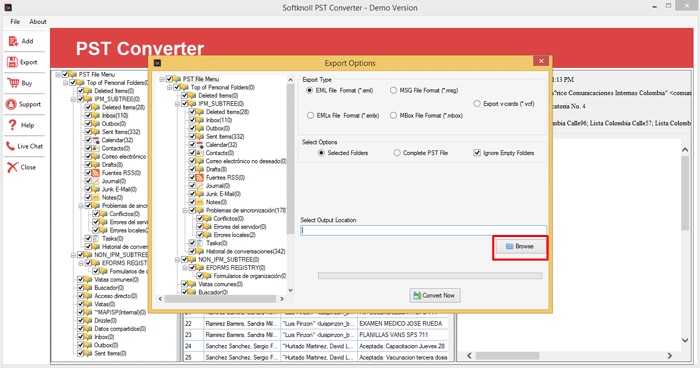
Task: Collapse NON_IPM_SUBTREE(0) node in dialog
Action: (177, 259)
